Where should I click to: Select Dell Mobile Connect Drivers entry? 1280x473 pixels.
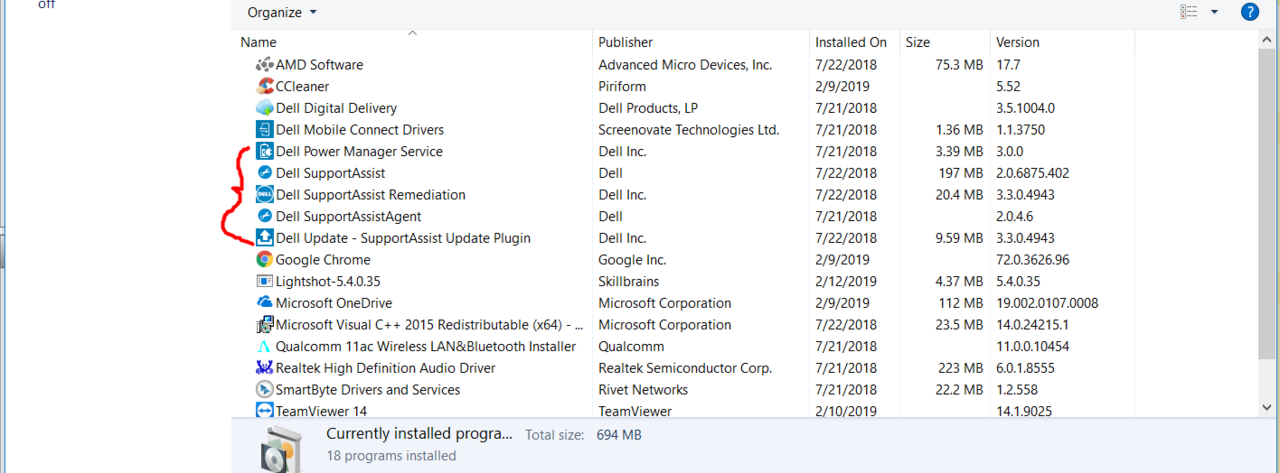[360, 130]
